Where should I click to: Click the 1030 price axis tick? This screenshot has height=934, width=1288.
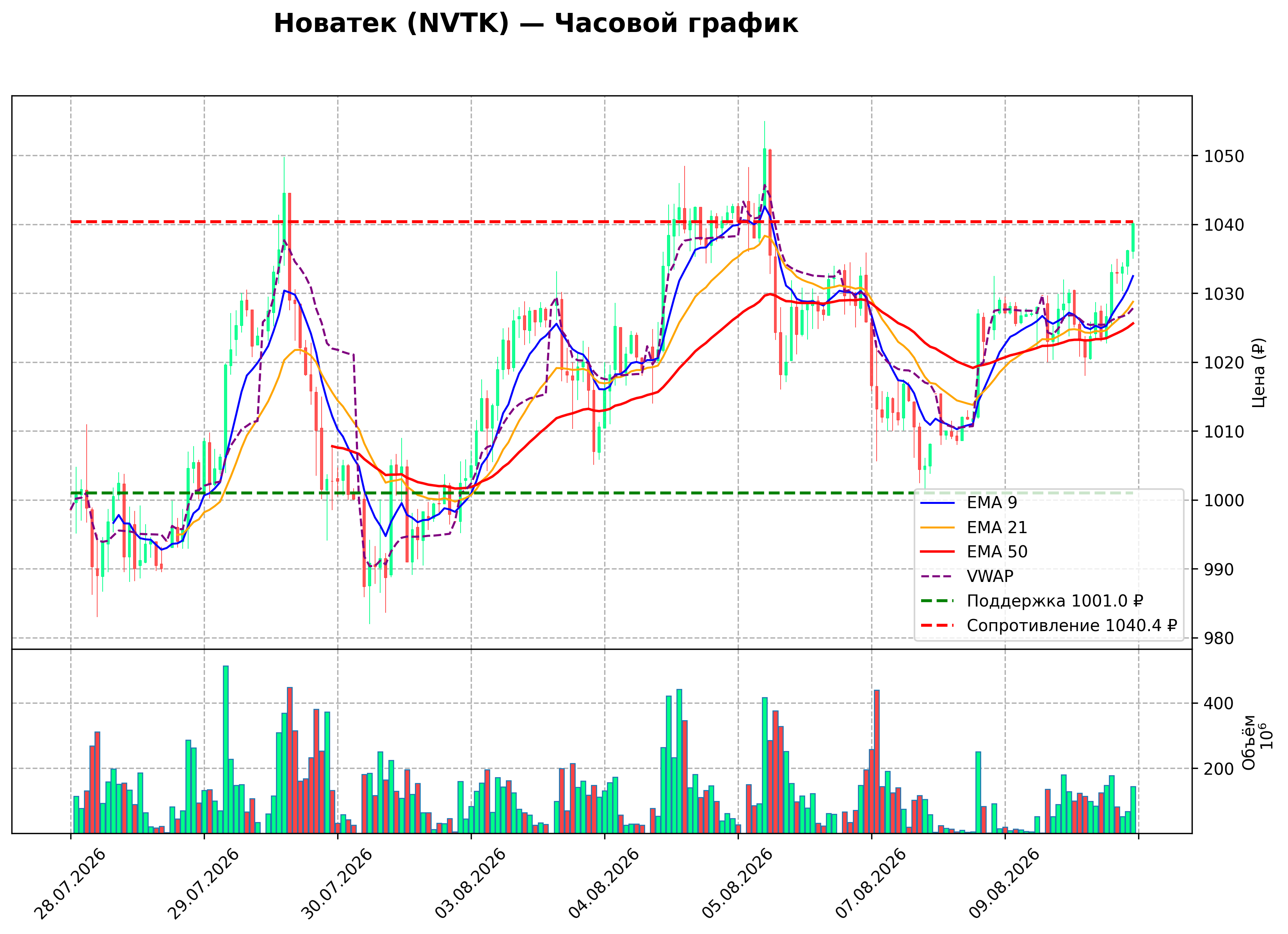pos(1224,294)
